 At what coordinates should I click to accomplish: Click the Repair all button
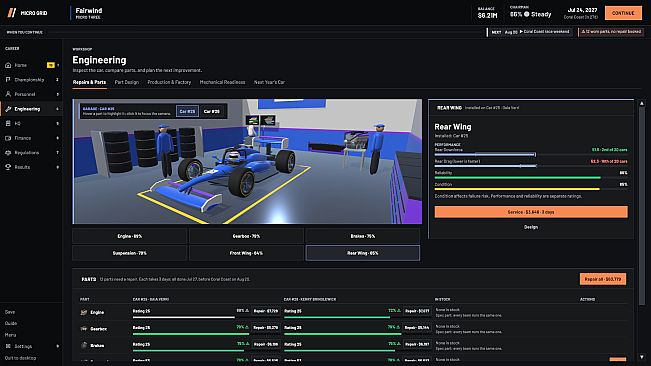tap(603, 279)
